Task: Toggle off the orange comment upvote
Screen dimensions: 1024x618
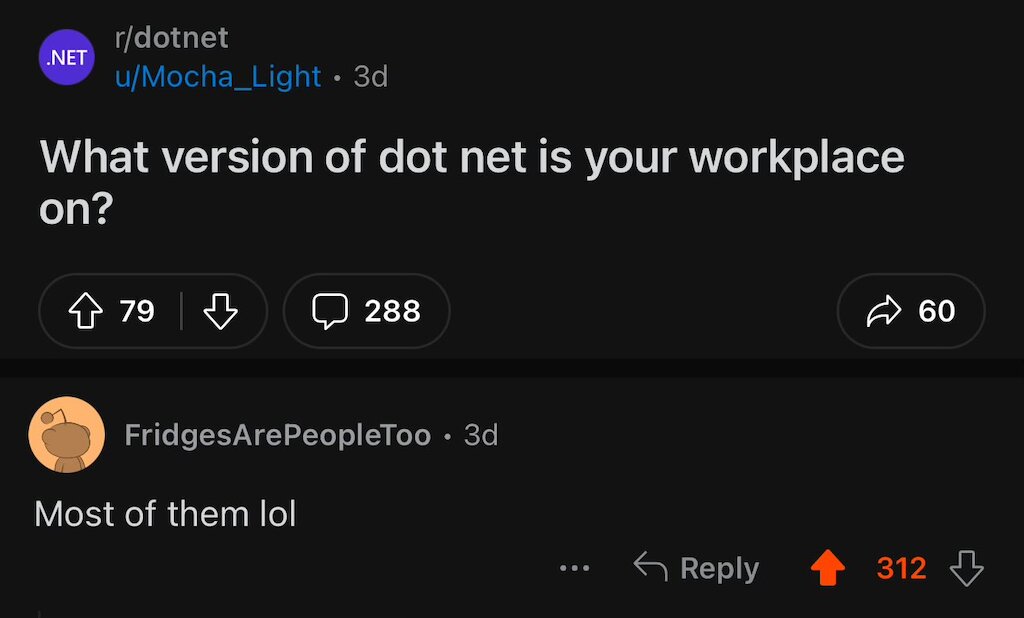Action: coord(827,569)
